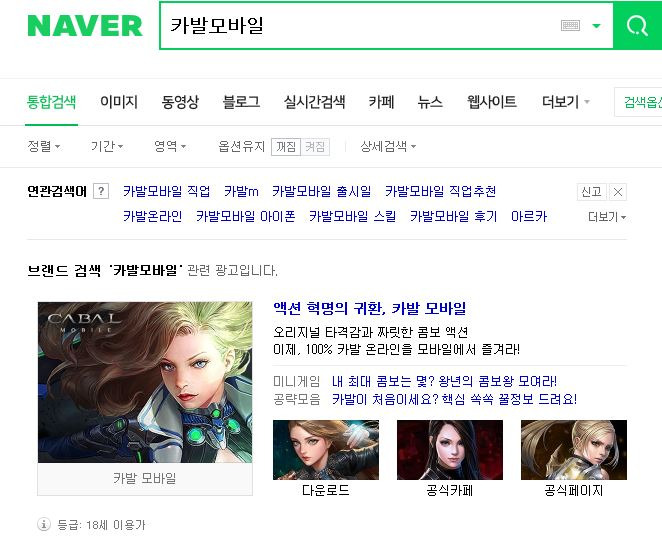Open related search 카발모바일 아이폰
Viewport: 662px width, 548px height.
click(246, 217)
